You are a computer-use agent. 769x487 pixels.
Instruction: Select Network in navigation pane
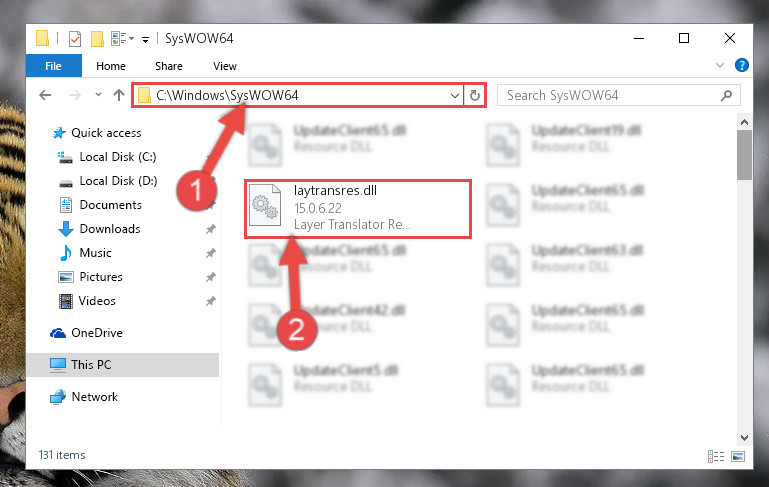click(94, 397)
